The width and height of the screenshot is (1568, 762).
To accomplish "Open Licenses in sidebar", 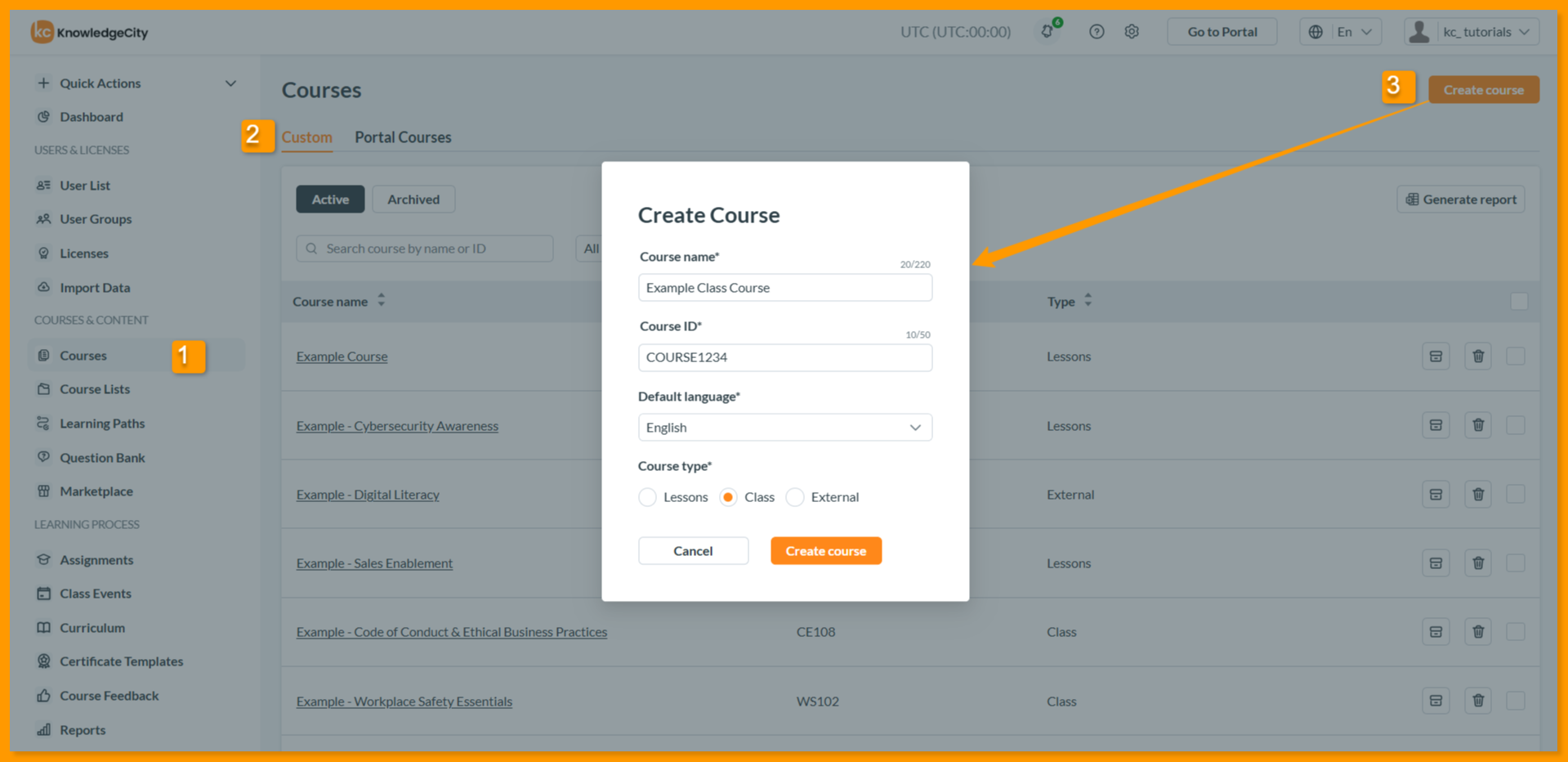I will click(83, 253).
